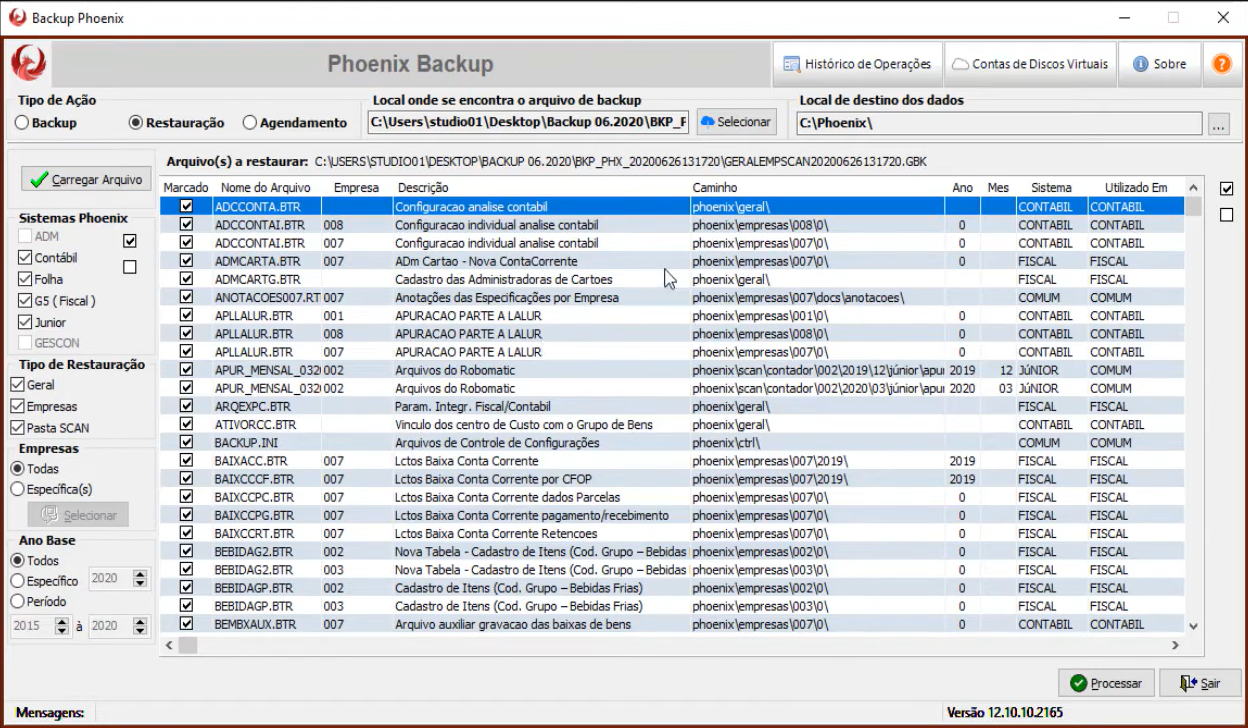Uncheck the ARQEXPC.BTR row checkbox

pos(186,406)
